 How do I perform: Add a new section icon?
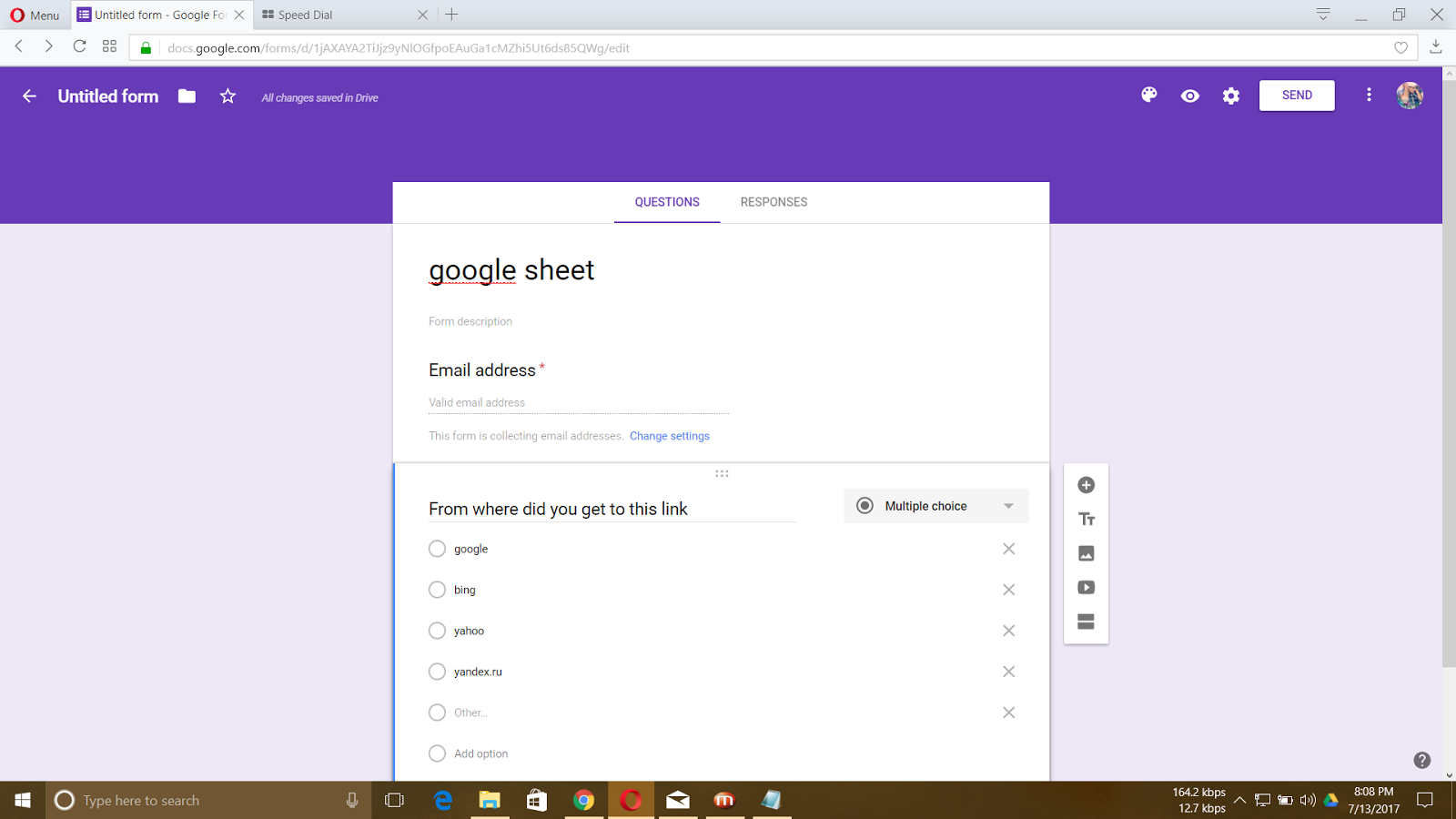click(1086, 622)
